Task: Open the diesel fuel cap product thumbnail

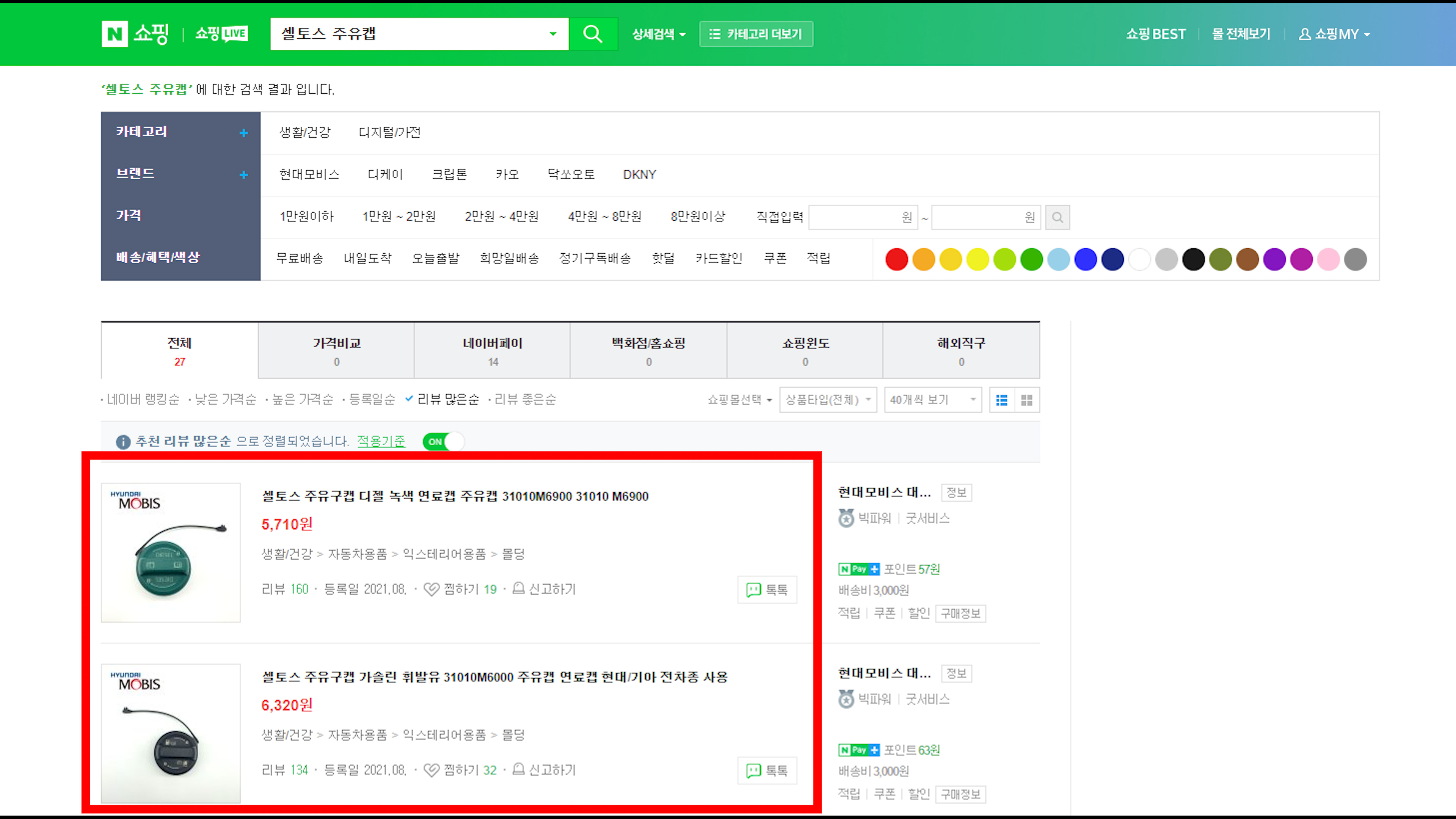Action: [171, 553]
